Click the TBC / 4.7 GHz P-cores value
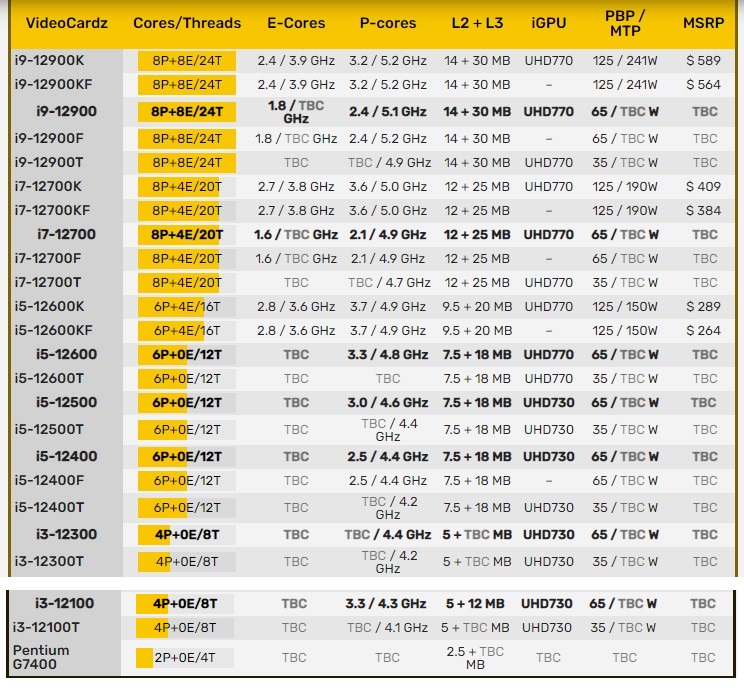The height and width of the screenshot is (690, 744). pos(389,282)
